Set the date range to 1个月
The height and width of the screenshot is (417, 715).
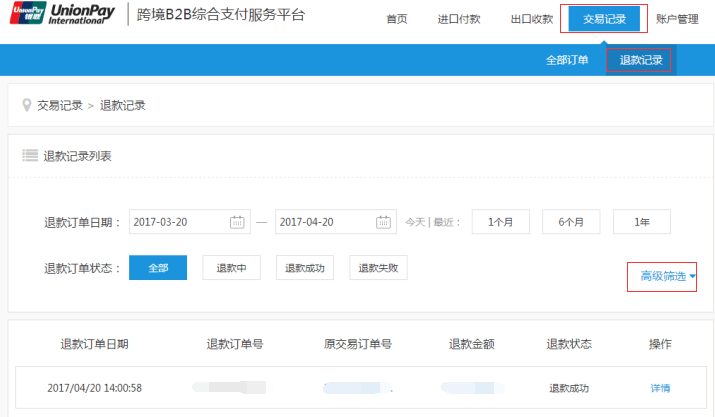coord(500,222)
